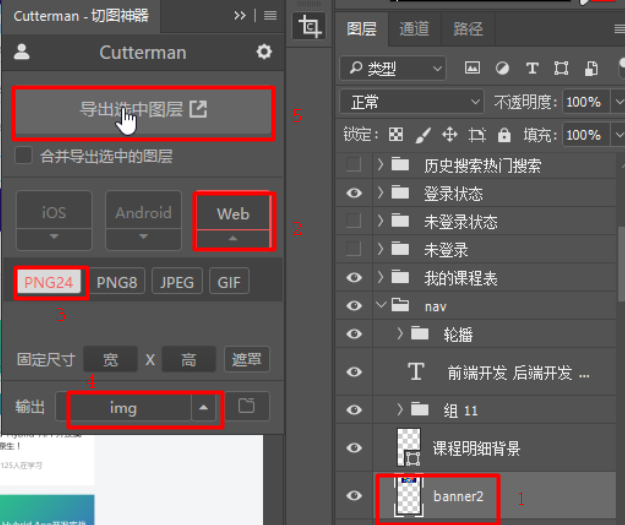Click the 导出选中图层 button
Image resolution: width=625 pixels, height=525 pixels.
pos(143,111)
